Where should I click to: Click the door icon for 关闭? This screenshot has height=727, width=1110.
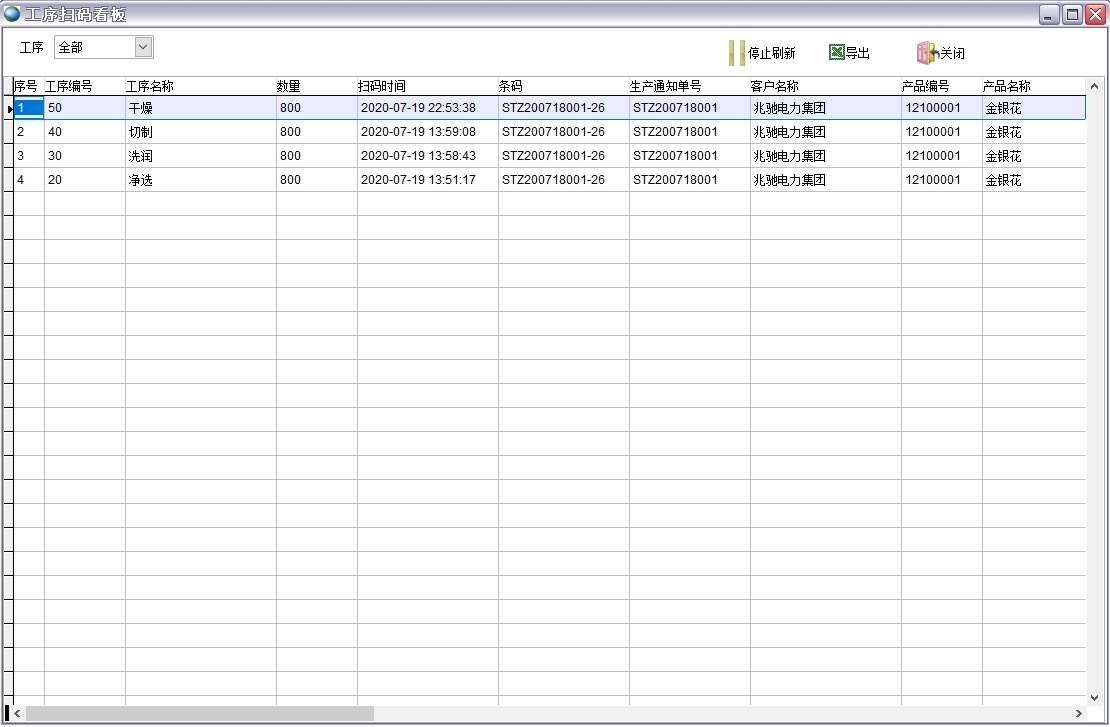(x=927, y=53)
